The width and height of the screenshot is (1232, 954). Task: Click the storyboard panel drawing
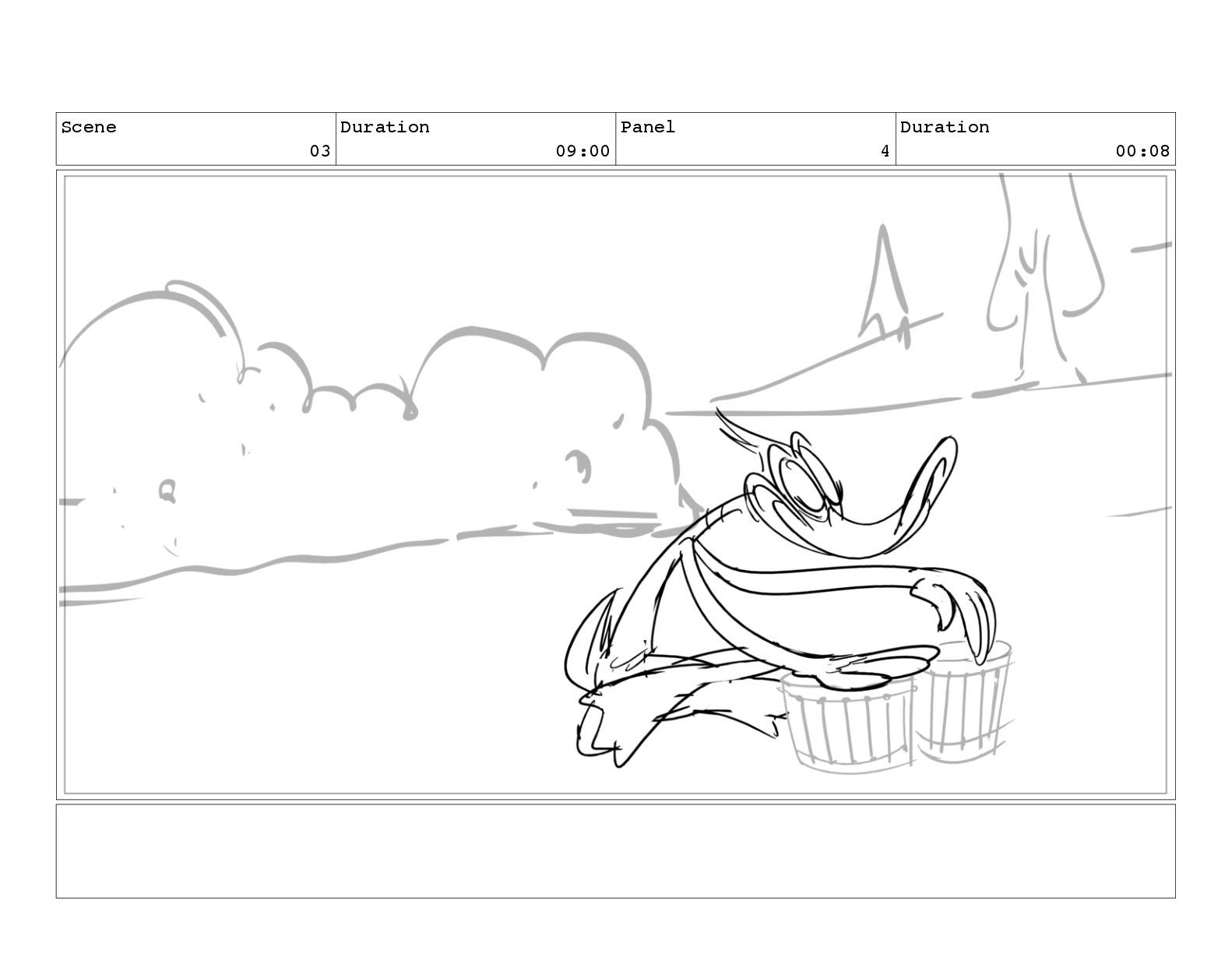pyautogui.click(x=615, y=484)
